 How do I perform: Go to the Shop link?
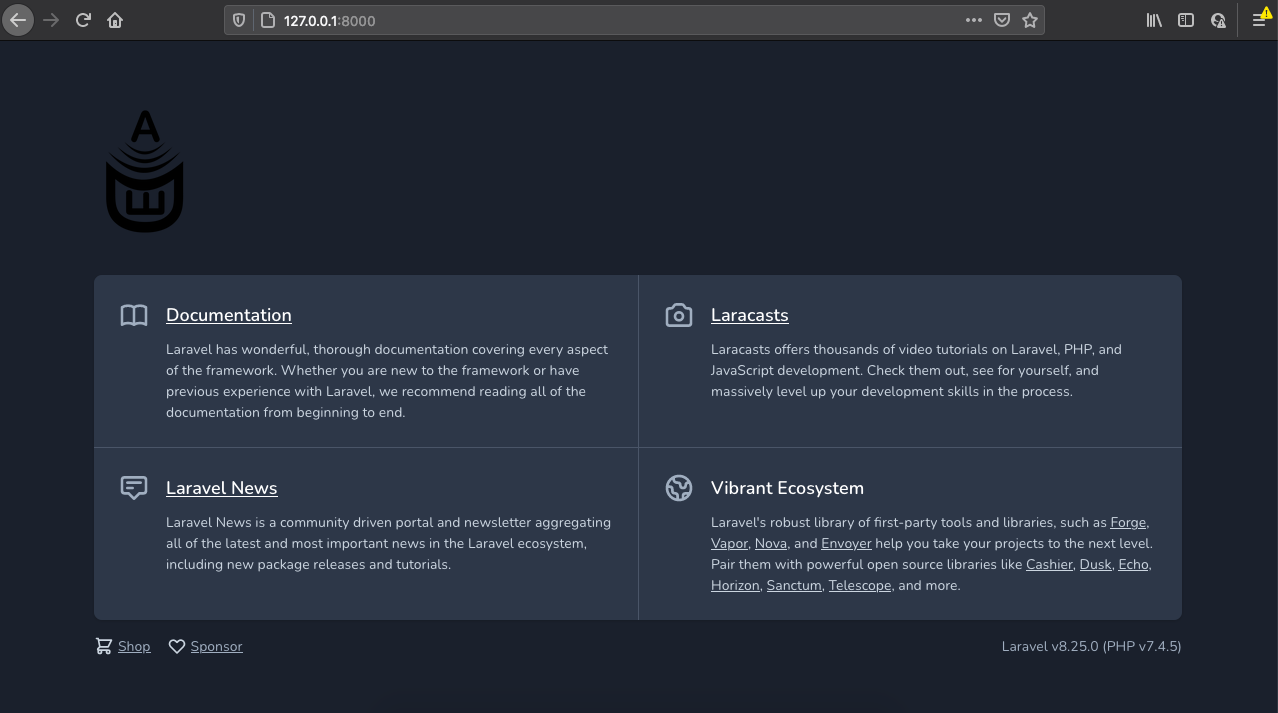click(134, 646)
